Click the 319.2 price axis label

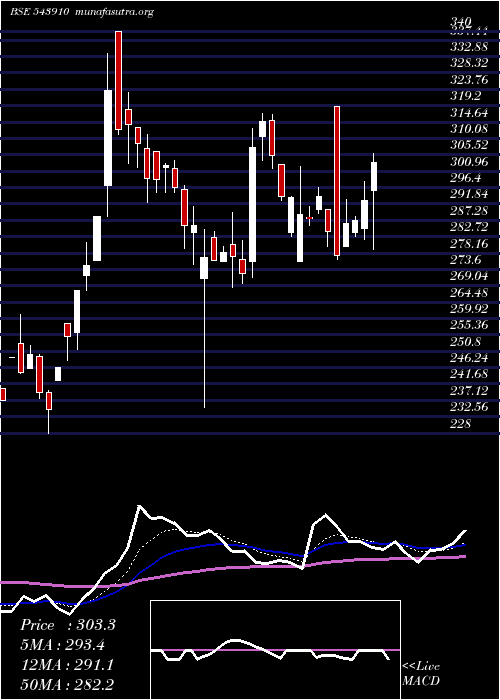click(x=465, y=96)
